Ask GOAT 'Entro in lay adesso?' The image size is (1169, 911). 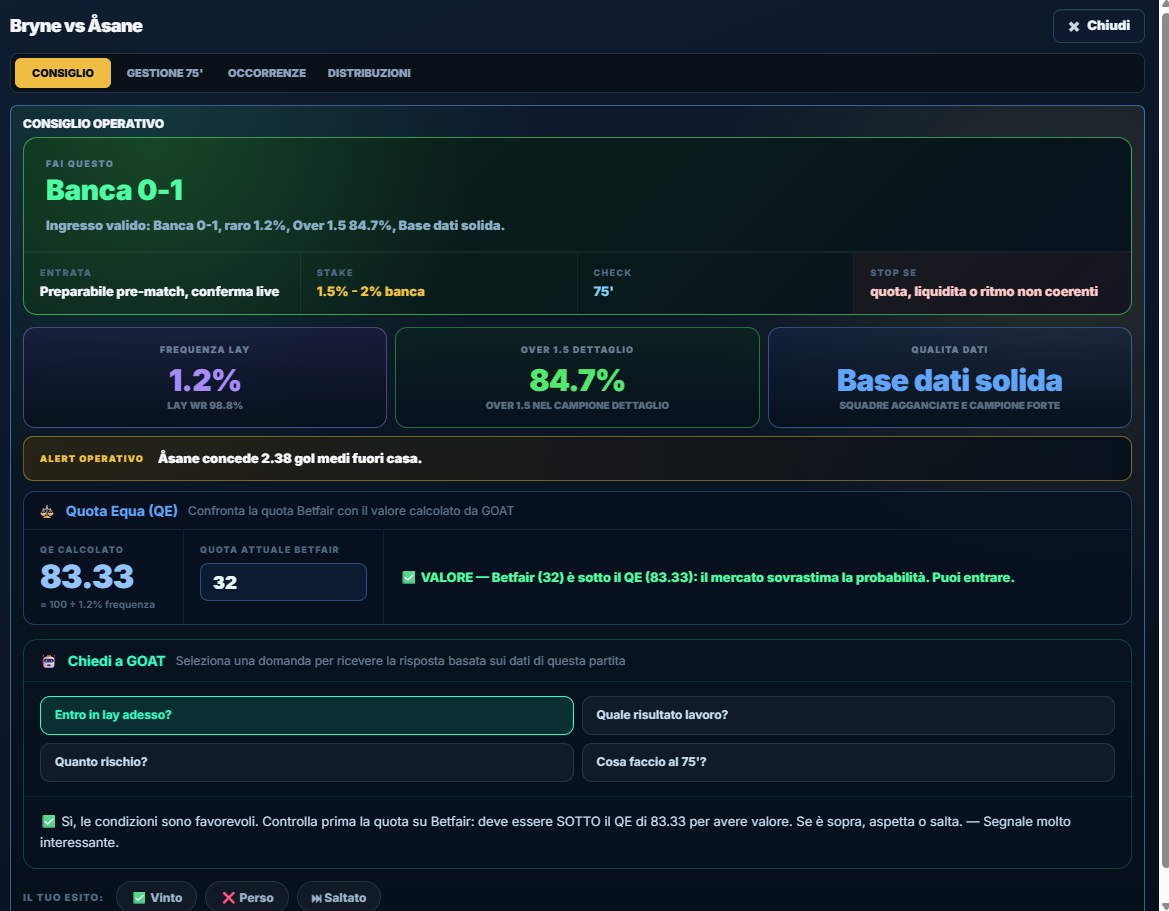click(306, 715)
